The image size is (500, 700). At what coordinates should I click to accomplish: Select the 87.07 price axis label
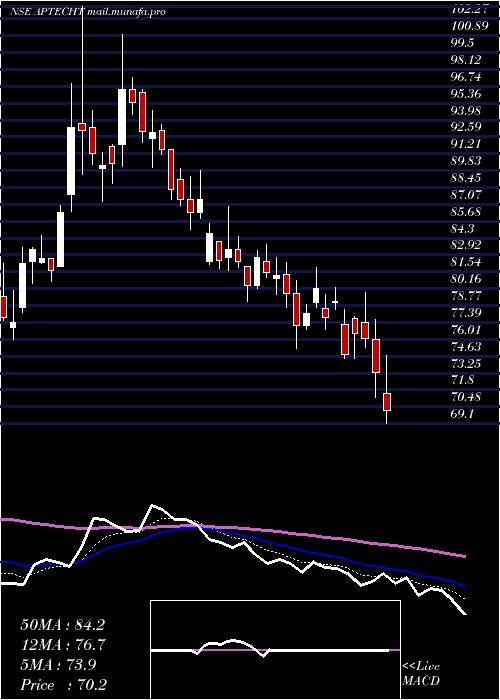click(466, 195)
